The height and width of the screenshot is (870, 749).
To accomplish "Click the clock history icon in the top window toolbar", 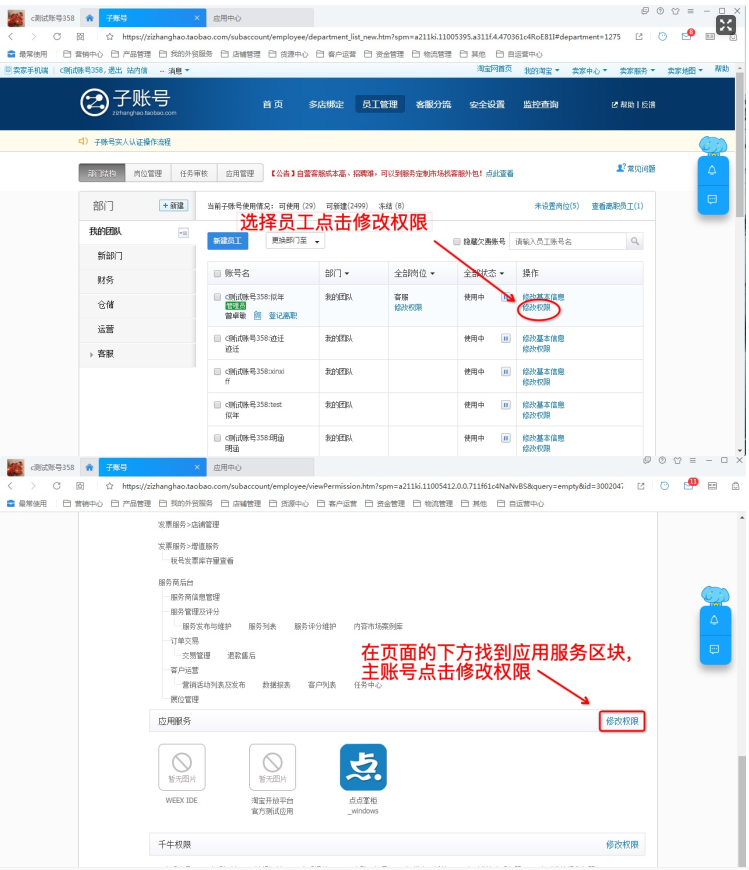I will coord(662,37).
